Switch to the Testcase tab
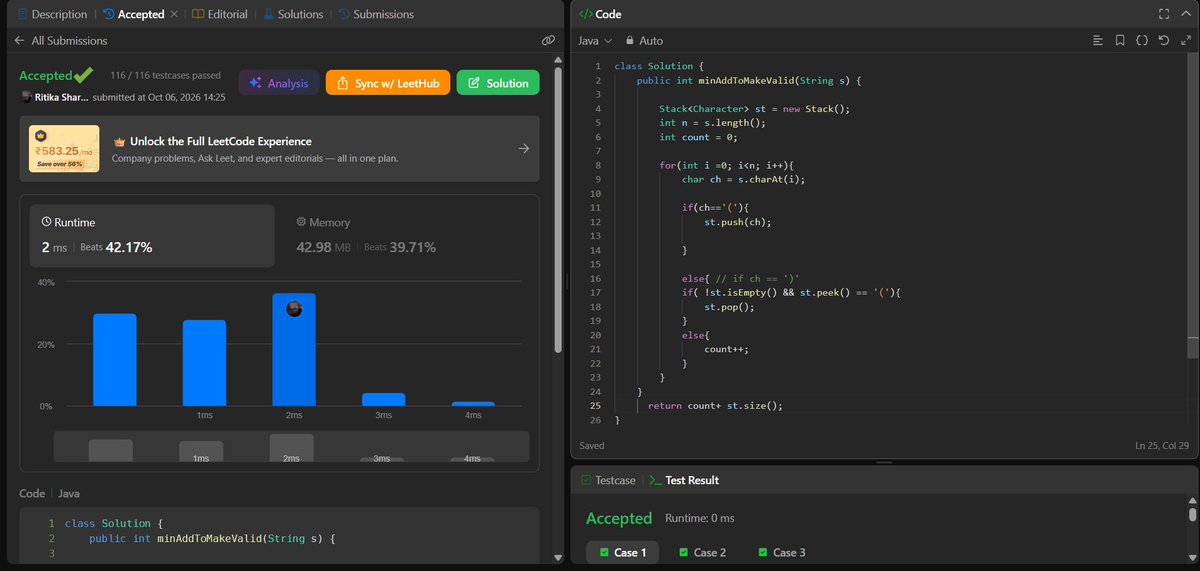 pos(608,480)
